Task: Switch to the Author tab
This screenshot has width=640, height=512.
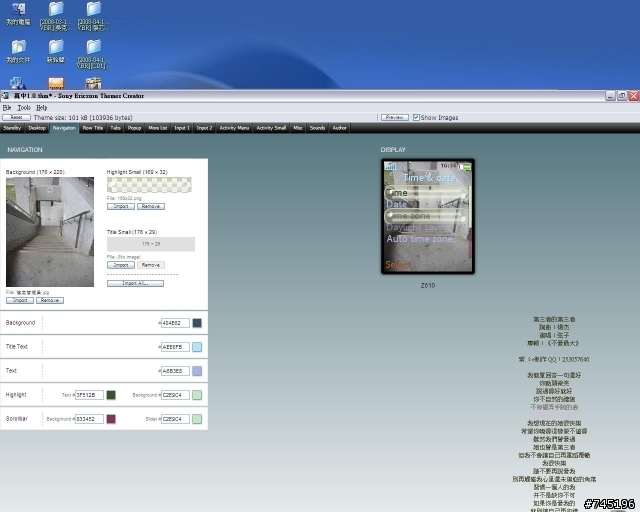Action: pyautogui.click(x=339, y=128)
